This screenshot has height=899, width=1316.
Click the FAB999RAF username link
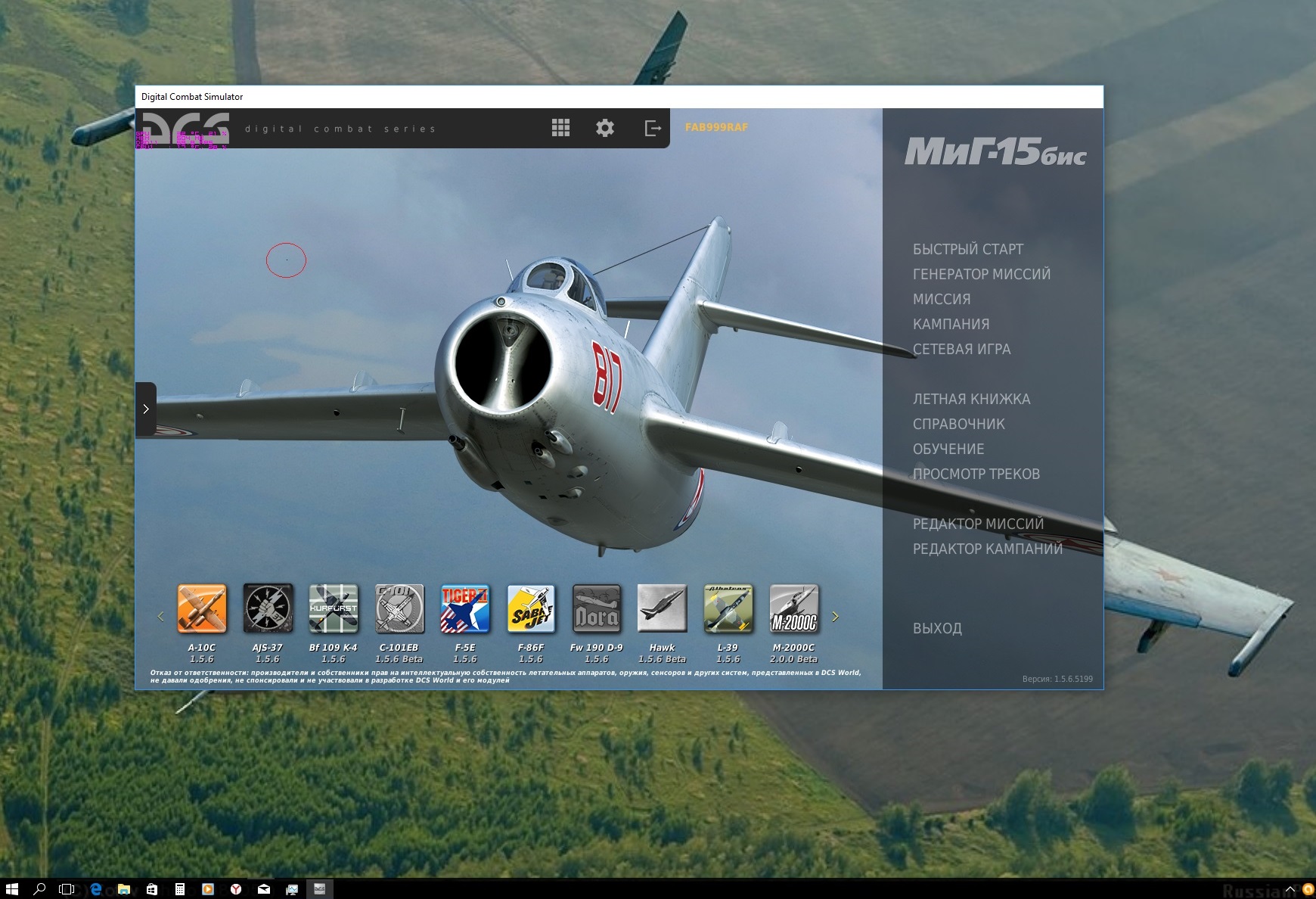click(x=716, y=127)
